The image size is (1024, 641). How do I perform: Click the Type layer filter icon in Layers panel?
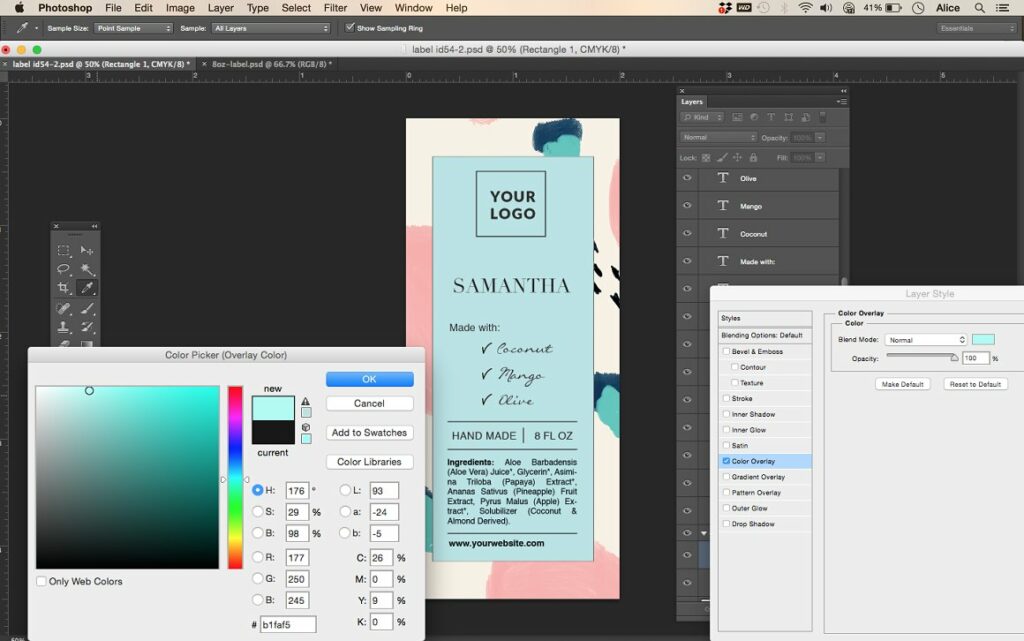point(771,117)
